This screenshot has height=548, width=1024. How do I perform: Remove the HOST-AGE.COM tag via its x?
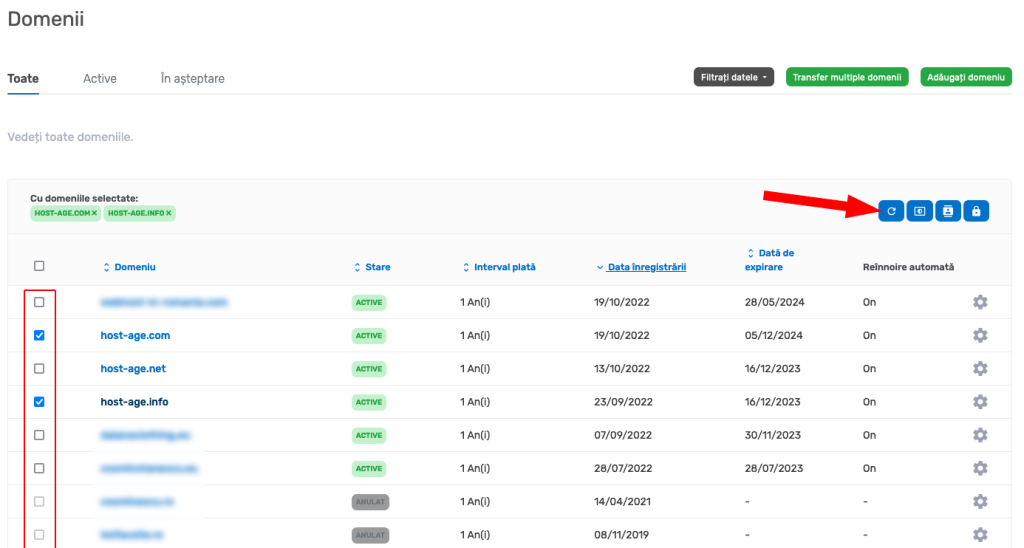(95, 213)
